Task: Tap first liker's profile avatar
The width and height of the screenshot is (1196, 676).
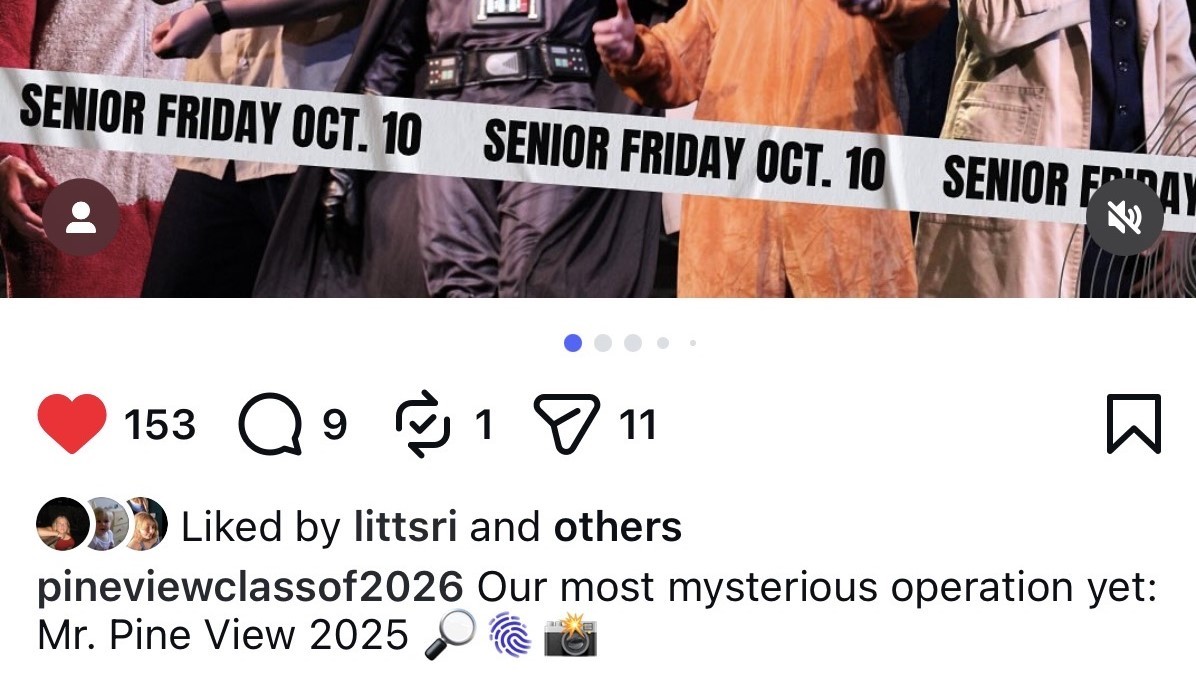Action: pos(63,524)
